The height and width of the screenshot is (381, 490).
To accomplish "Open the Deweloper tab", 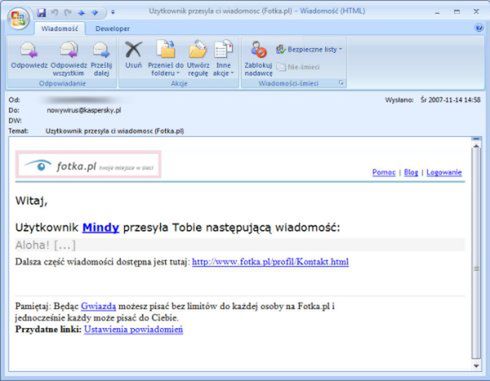I will tap(112, 29).
